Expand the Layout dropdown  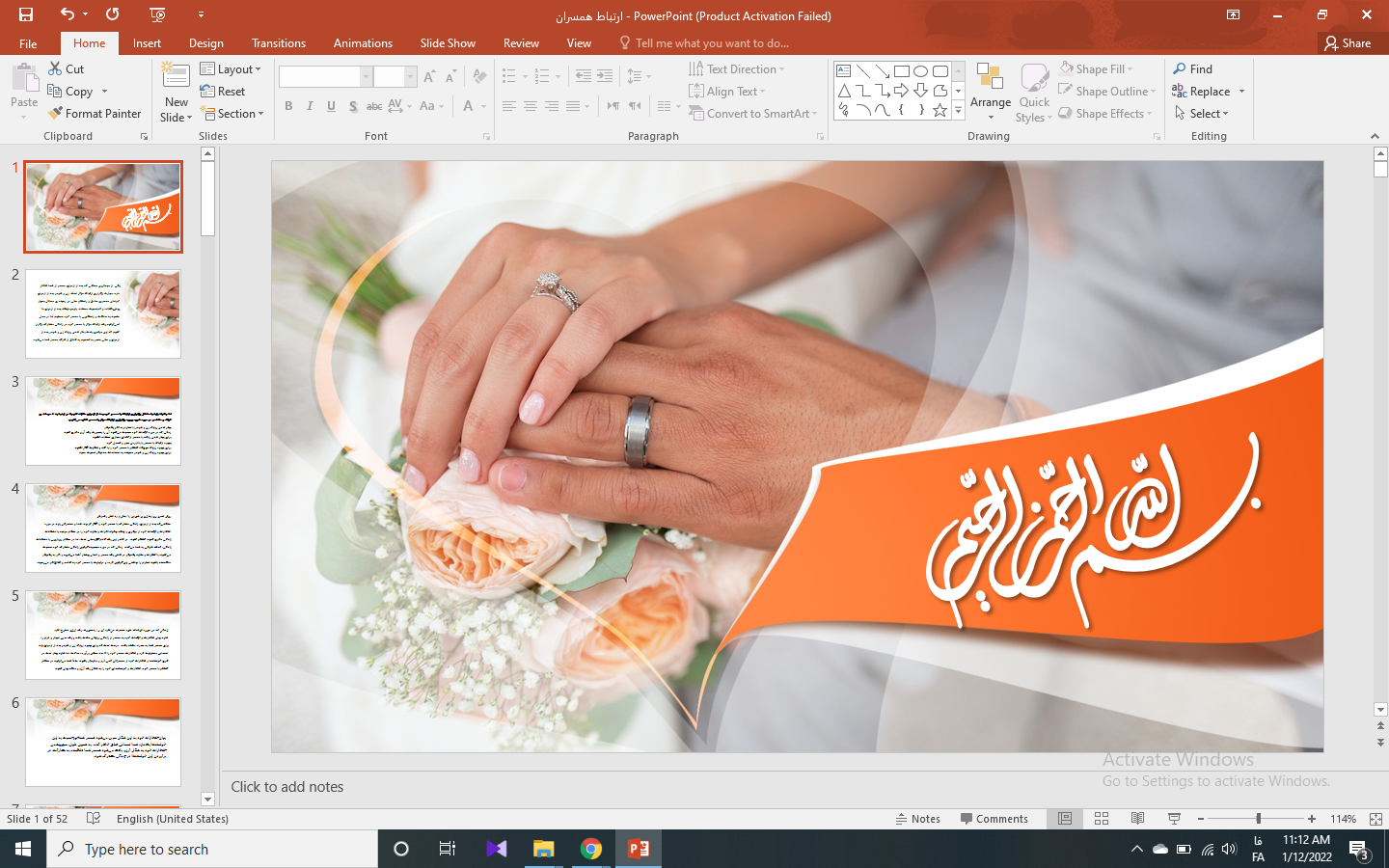[x=231, y=69]
